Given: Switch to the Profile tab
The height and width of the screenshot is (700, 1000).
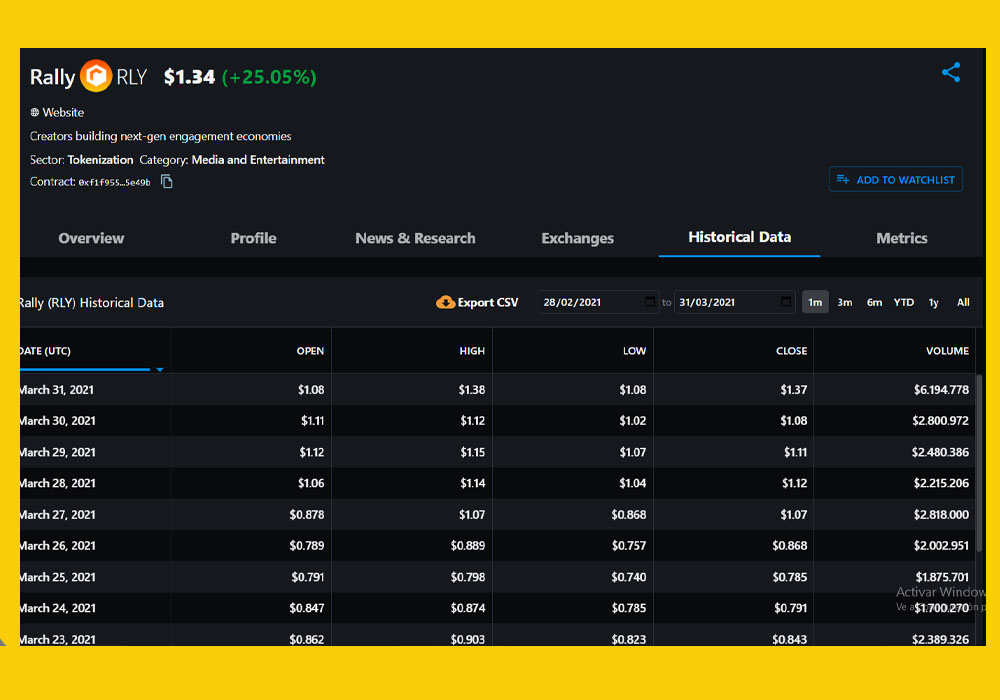Looking at the screenshot, I should click(x=253, y=238).
